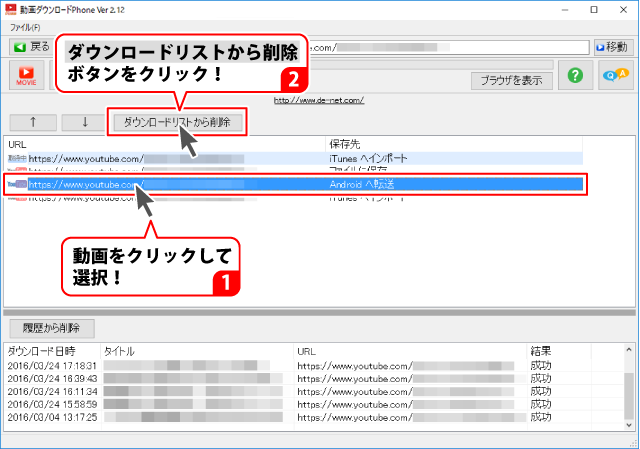Click the history scrollbar up arrow
The height and width of the screenshot is (449, 640).
(x=629, y=350)
